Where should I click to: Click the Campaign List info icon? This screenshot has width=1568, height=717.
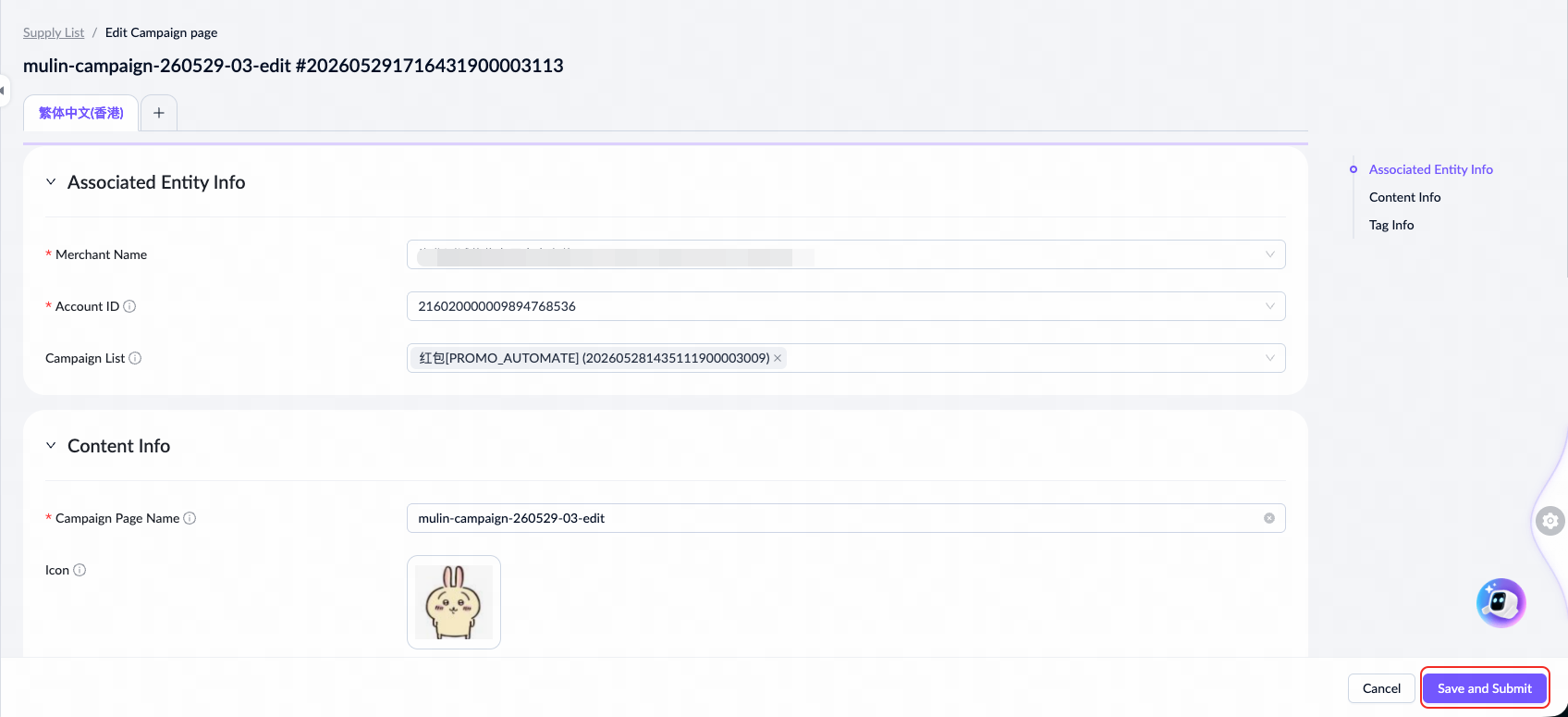click(135, 358)
